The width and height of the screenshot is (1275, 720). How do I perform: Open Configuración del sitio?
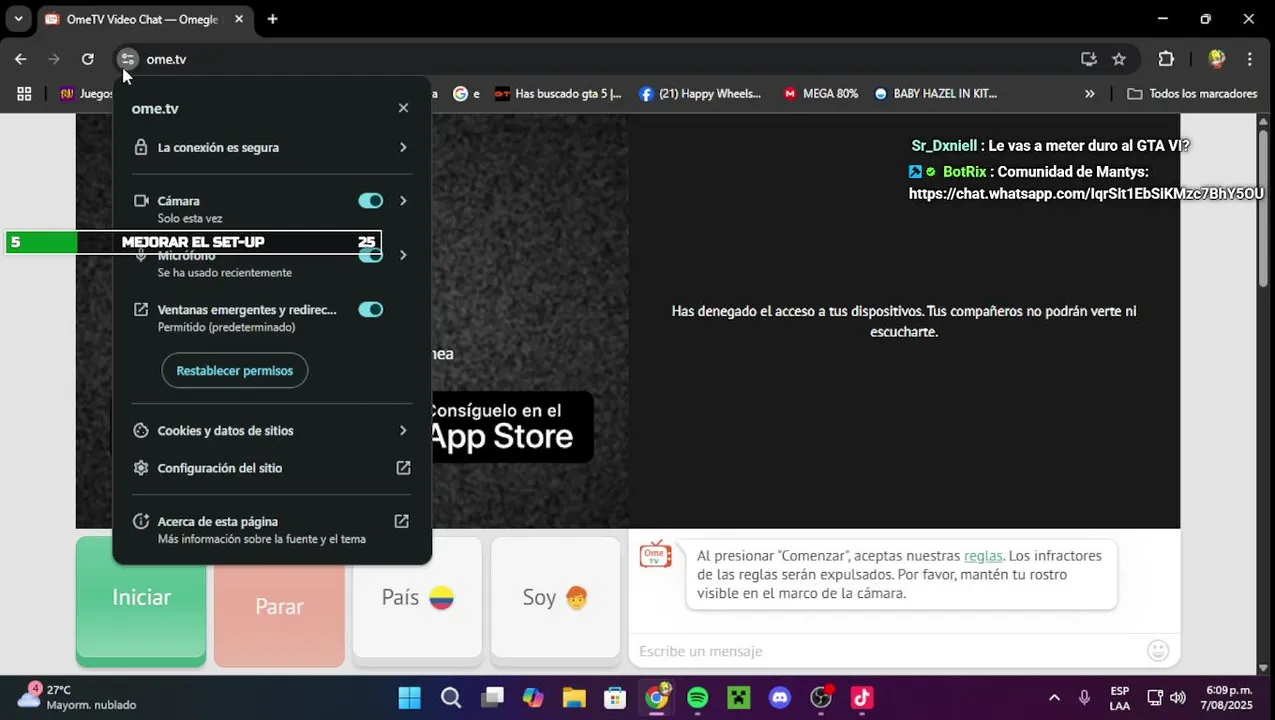[271, 468]
